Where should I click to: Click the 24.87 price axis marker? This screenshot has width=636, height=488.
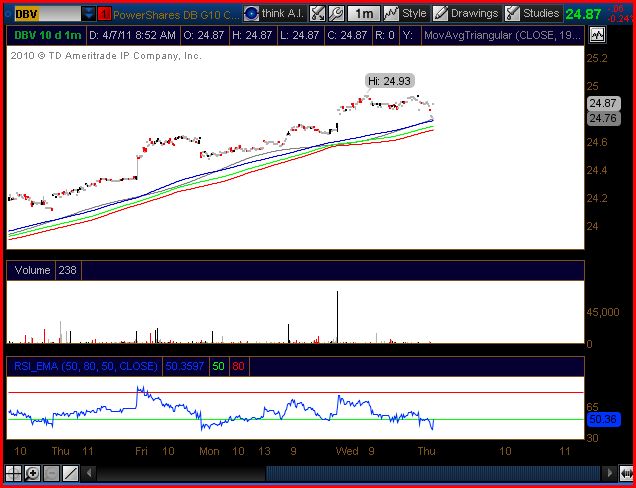click(603, 103)
